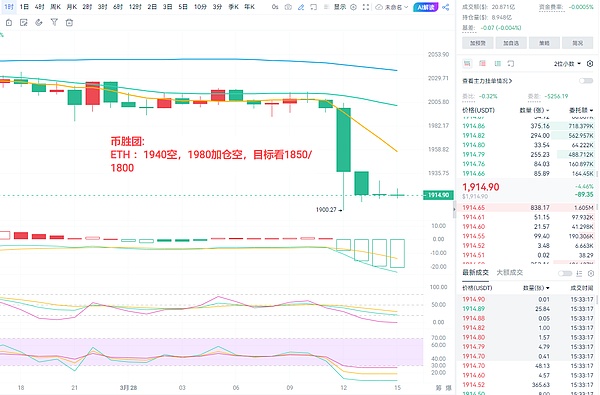
Task: Show buy orders only order book view
Action: pyautogui.click(x=497, y=64)
